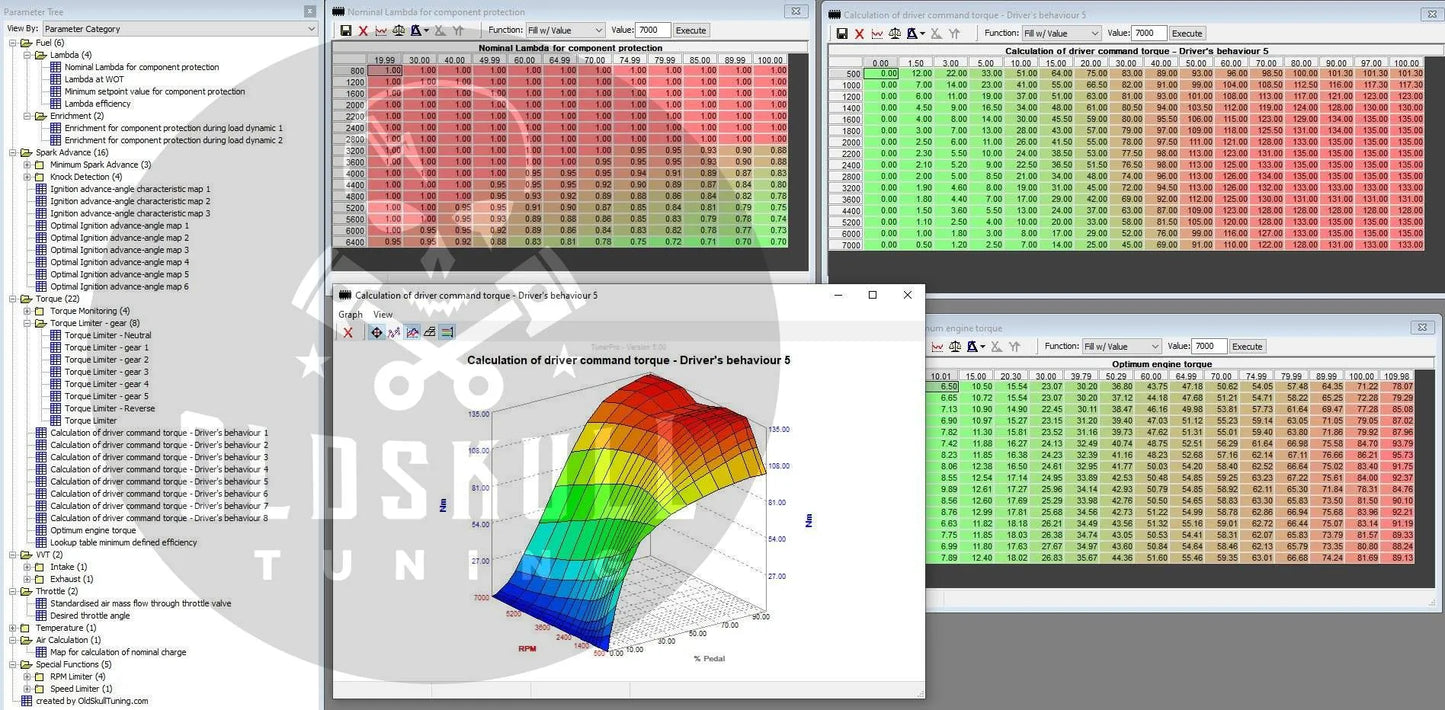Toggle the line plot mode icon in graph toolbar
The height and width of the screenshot is (710, 1445).
(394, 332)
